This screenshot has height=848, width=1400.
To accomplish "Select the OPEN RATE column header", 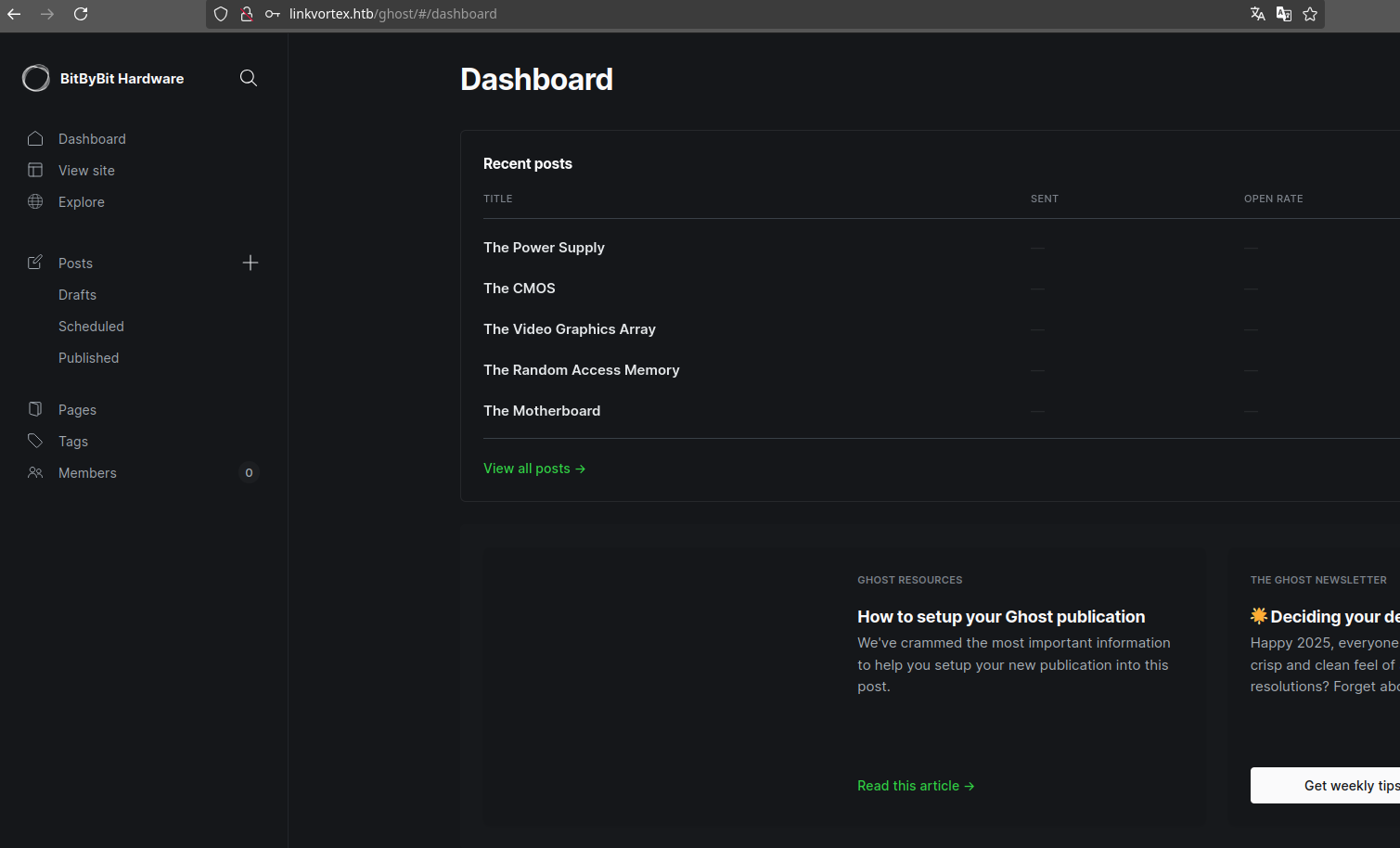I will click(x=1274, y=199).
